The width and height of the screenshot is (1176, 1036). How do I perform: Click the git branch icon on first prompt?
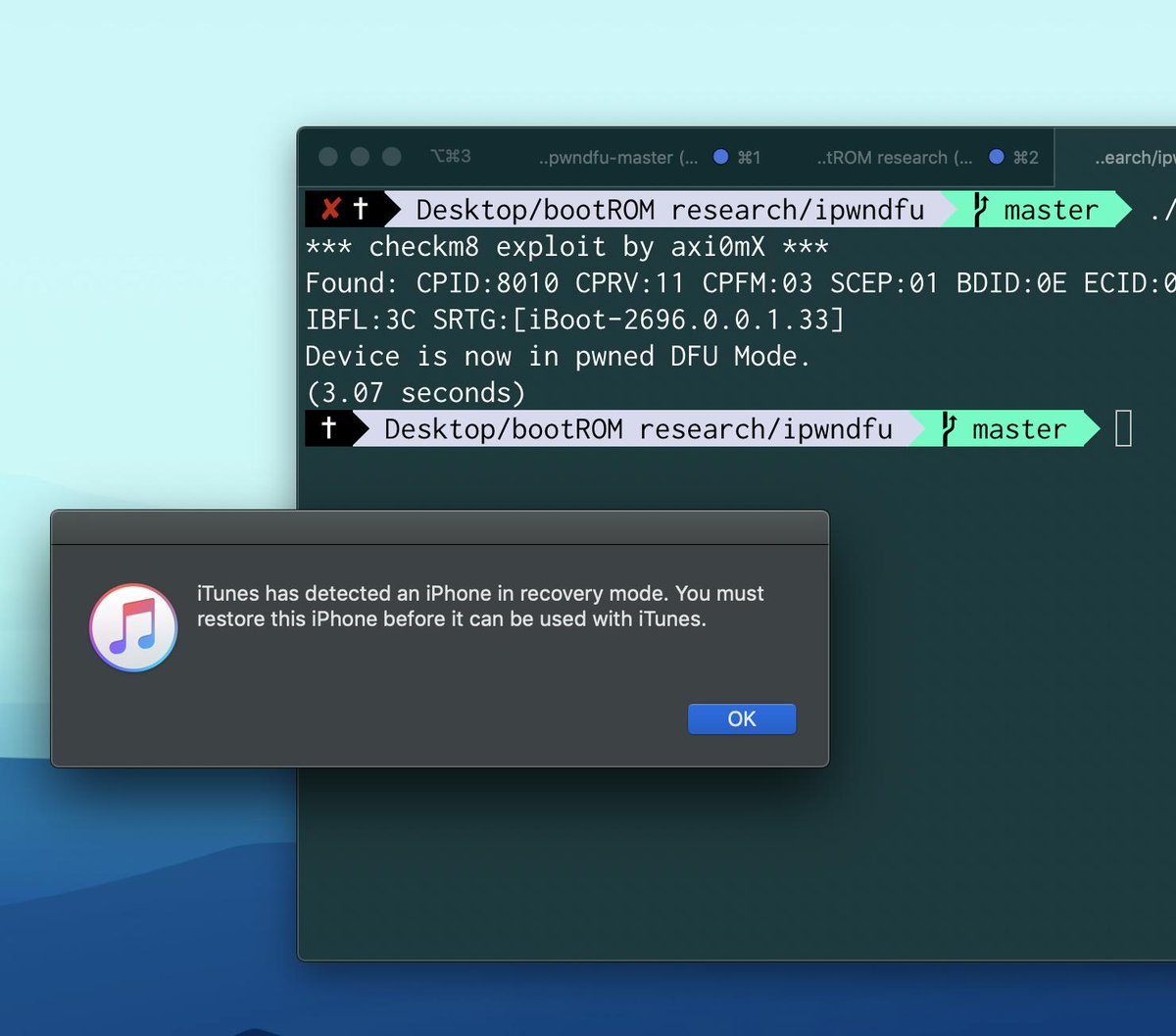[x=979, y=210]
